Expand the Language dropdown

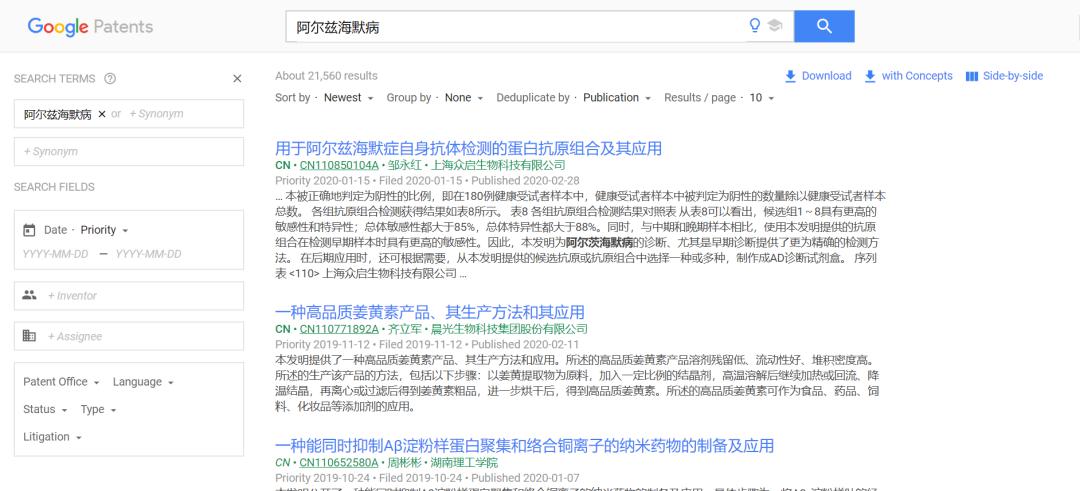[143, 382]
